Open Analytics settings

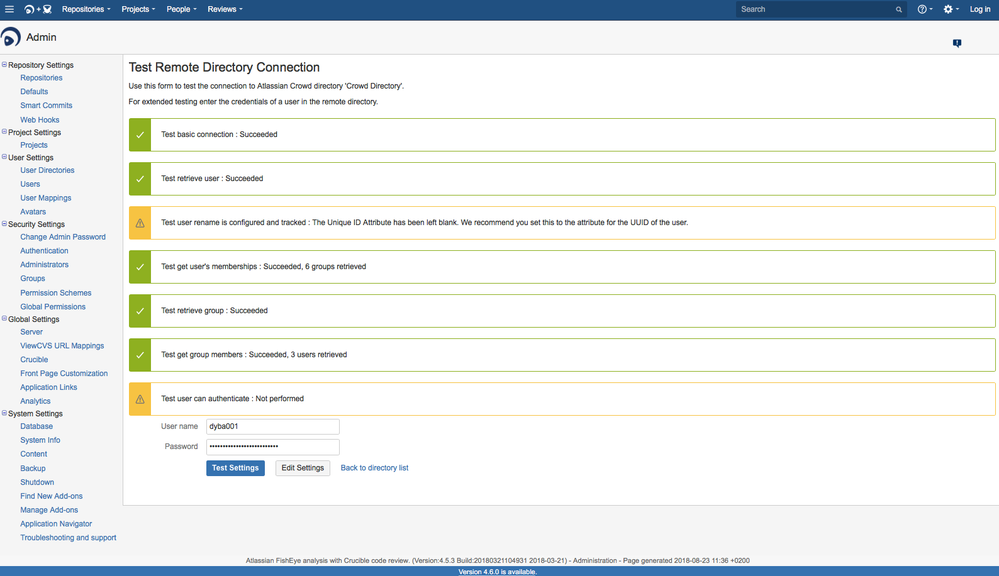point(35,401)
